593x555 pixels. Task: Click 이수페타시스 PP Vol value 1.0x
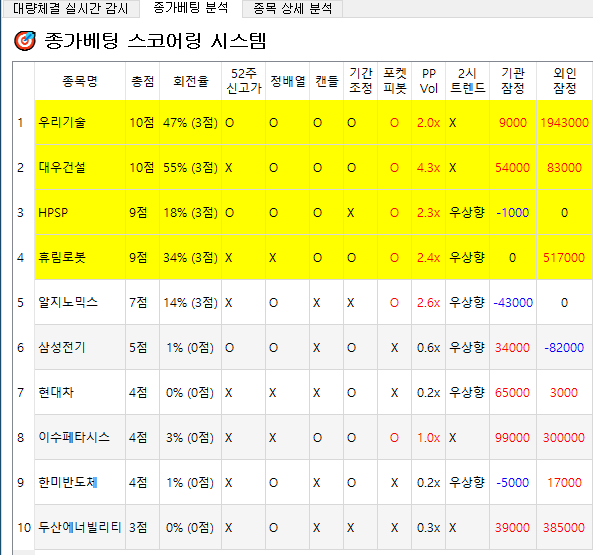click(x=428, y=437)
